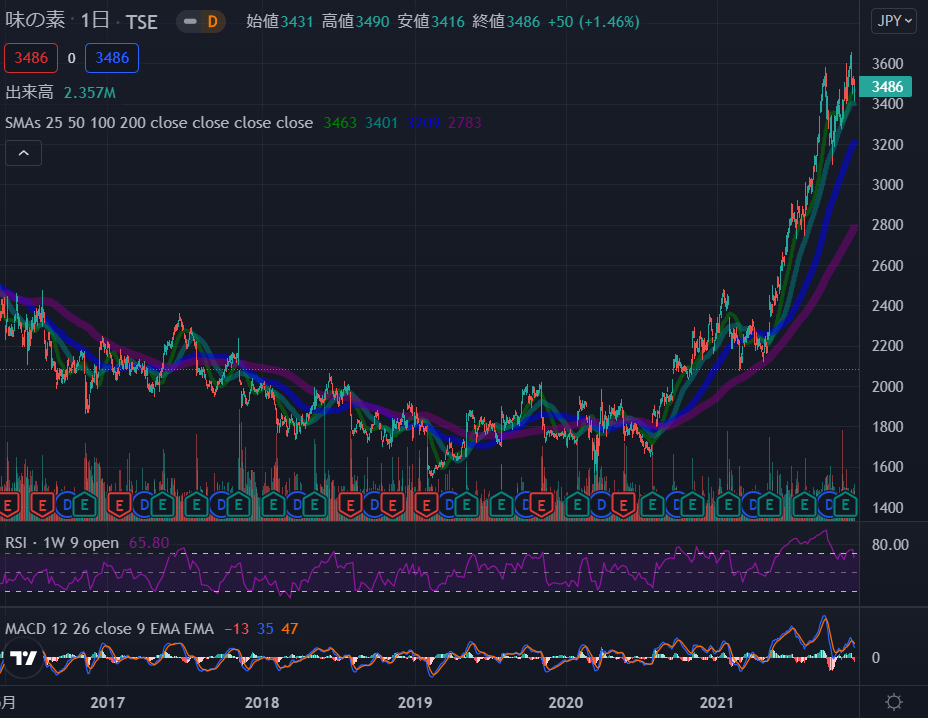Click the 1日 interval label
The image size is (928, 718).
click(x=95, y=21)
